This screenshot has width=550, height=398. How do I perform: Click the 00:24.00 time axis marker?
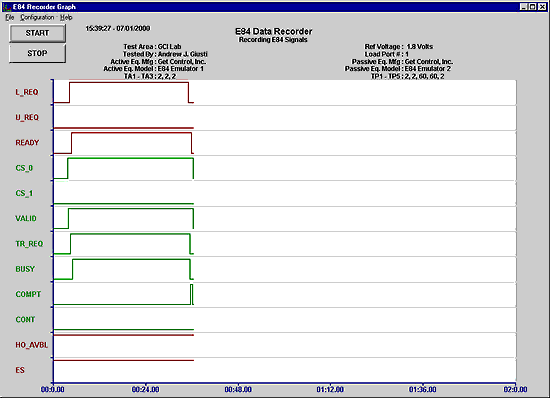coord(145,390)
